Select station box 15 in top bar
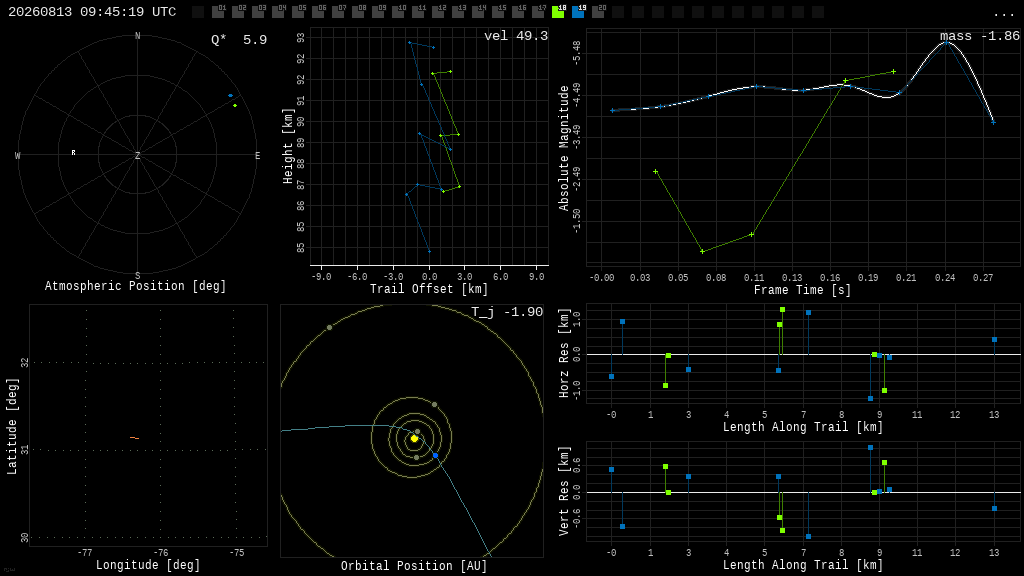 tap(498, 12)
